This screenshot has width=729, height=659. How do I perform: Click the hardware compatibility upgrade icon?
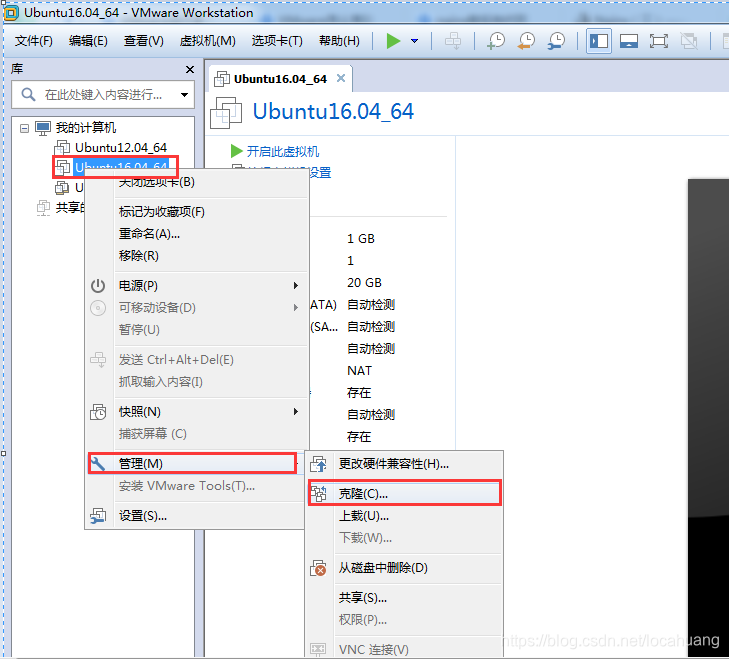coord(319,464)
